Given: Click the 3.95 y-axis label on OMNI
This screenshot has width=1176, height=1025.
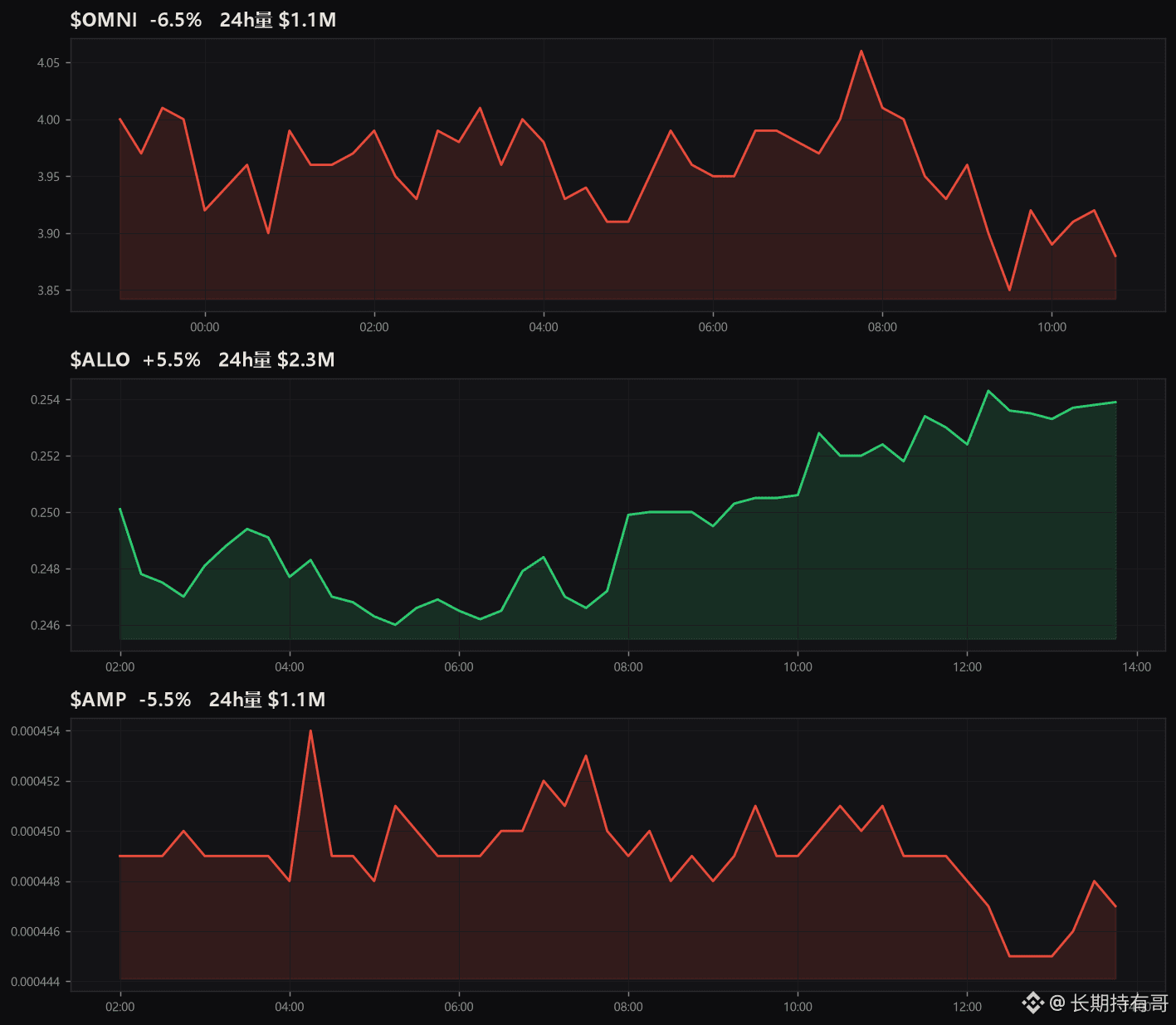Looking at the screenshot, I should (48, 177).
